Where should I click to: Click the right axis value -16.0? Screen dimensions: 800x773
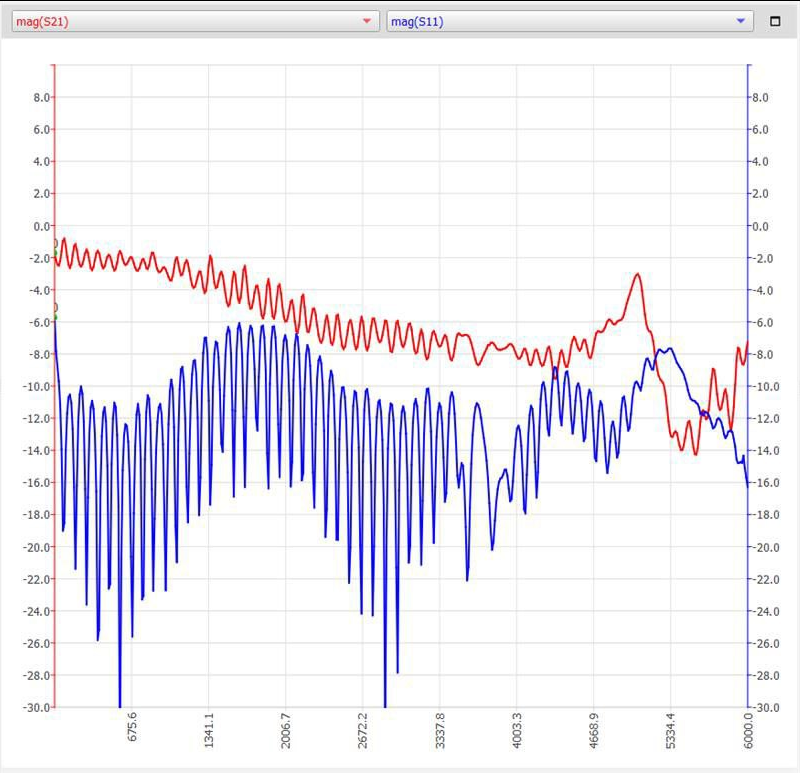click(x=766, y=483)
